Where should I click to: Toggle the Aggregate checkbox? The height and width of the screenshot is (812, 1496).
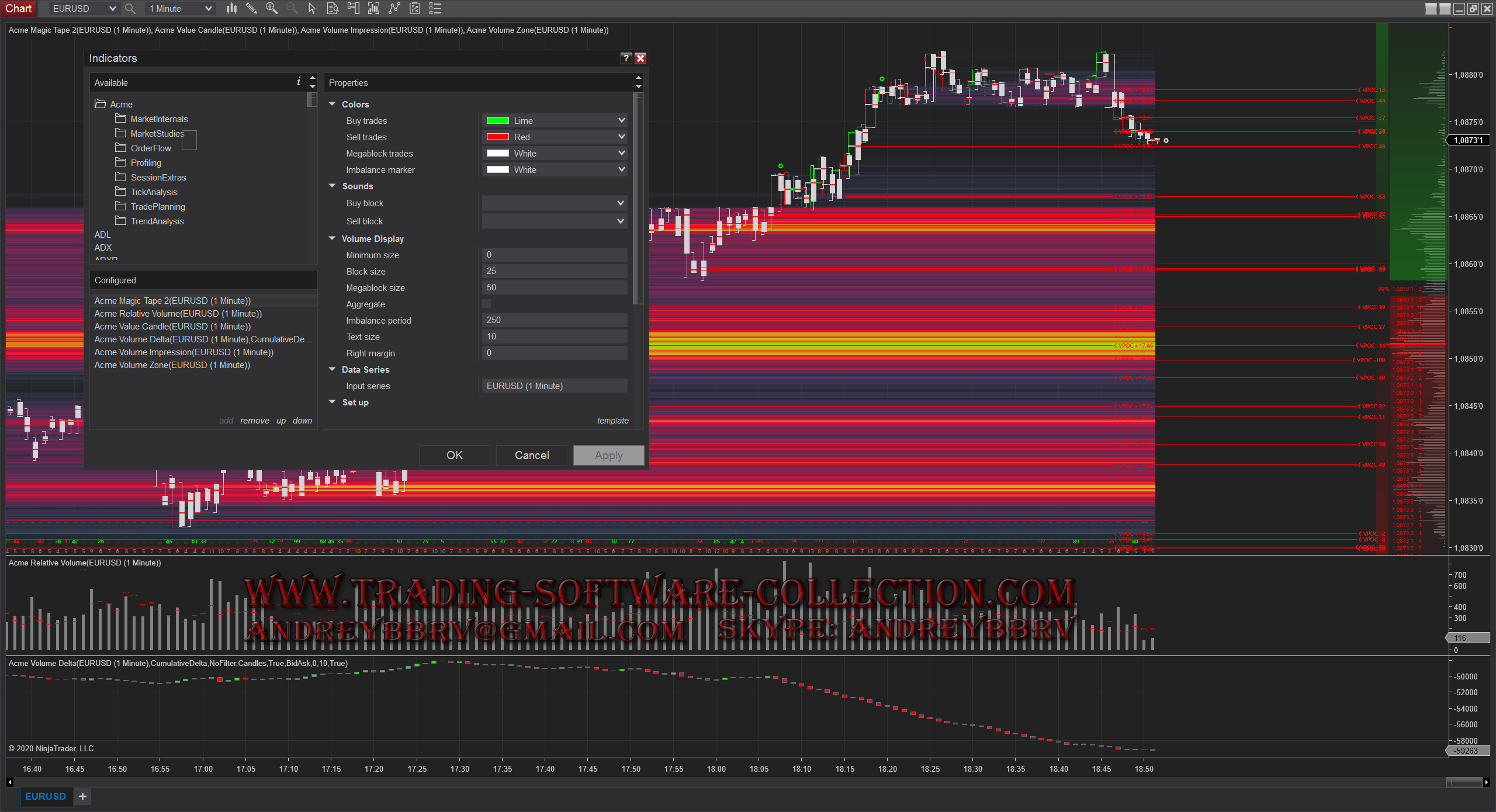click(x=487, y=304)
